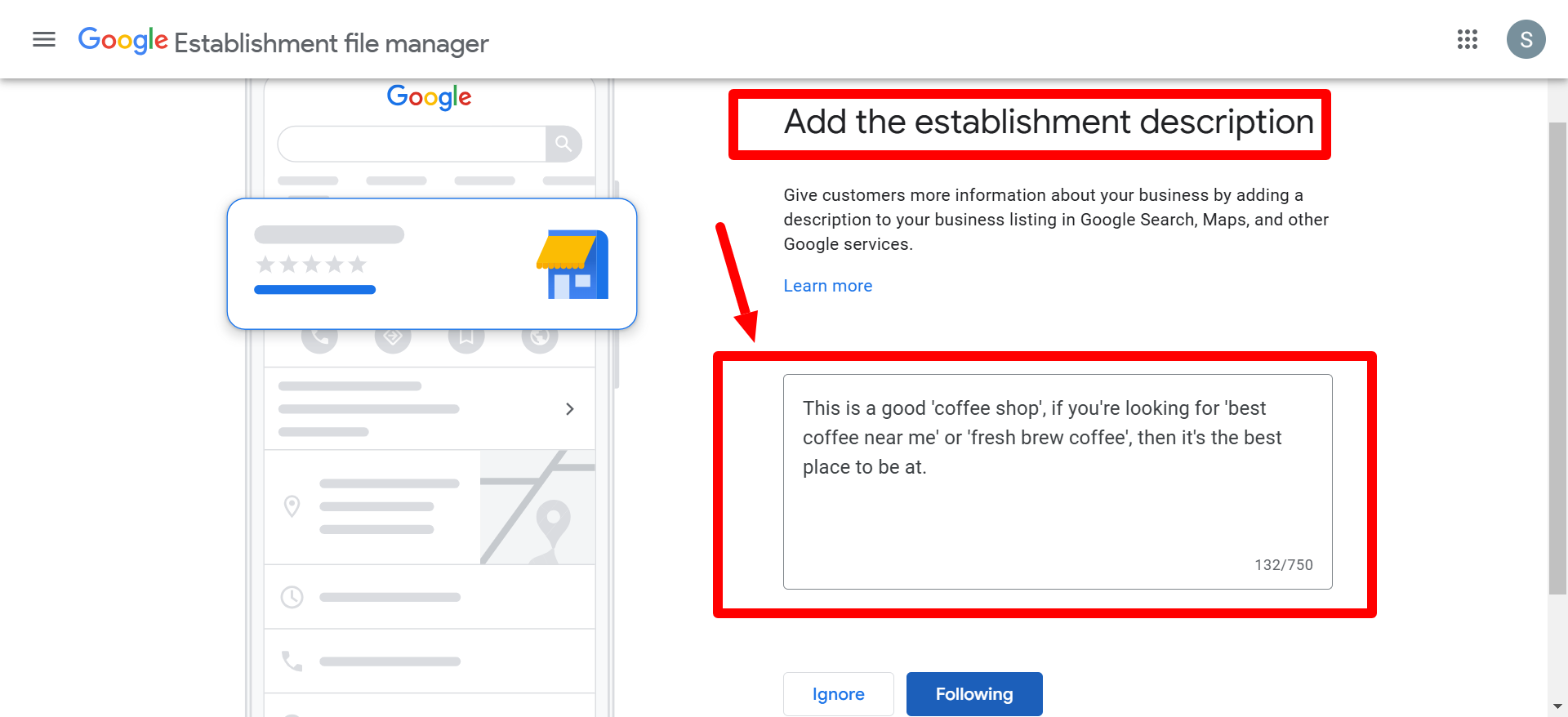Click the 'Establishment file manager' title text

[332, 42]
